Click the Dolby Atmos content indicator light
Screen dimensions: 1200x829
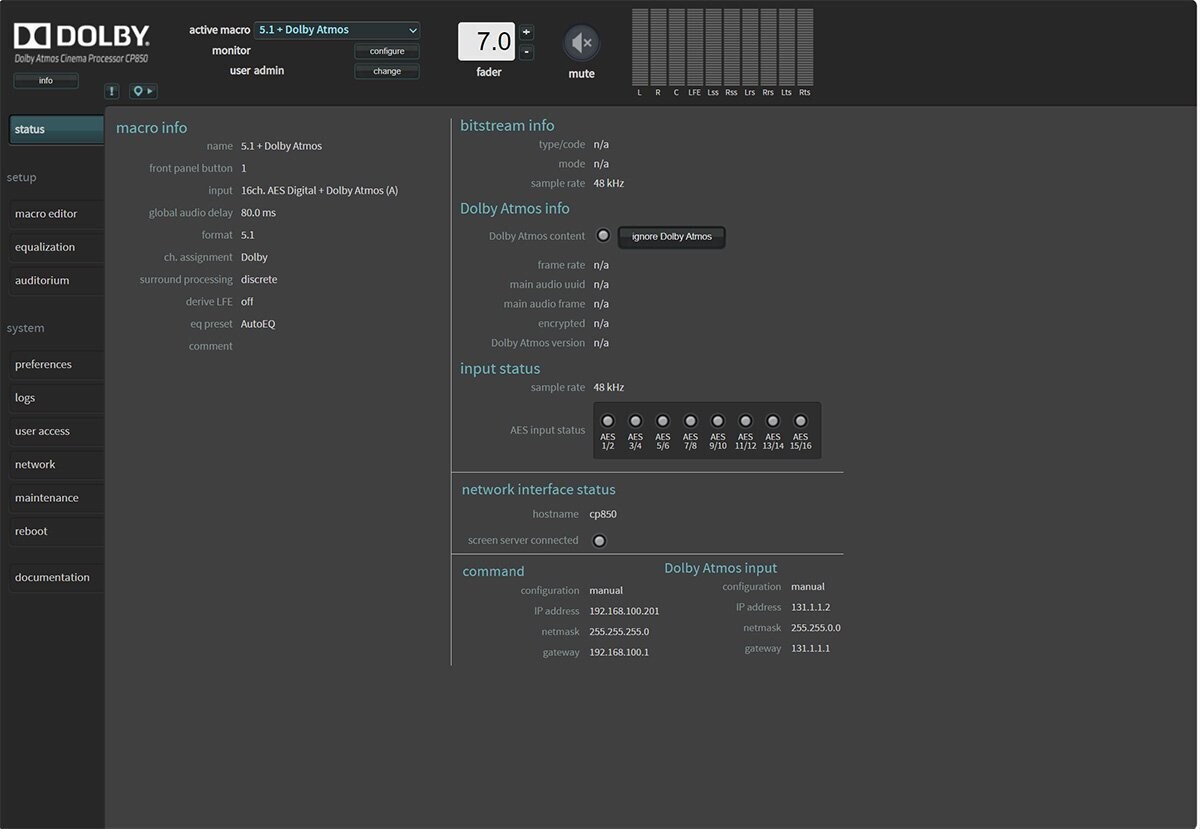[x=603, y=236]
